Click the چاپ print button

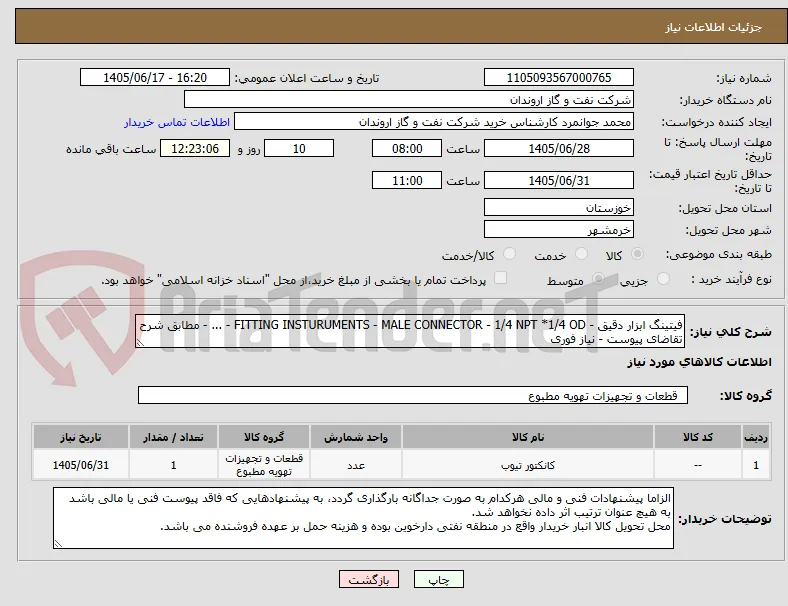pyautogui.click(x=439, y=579)
